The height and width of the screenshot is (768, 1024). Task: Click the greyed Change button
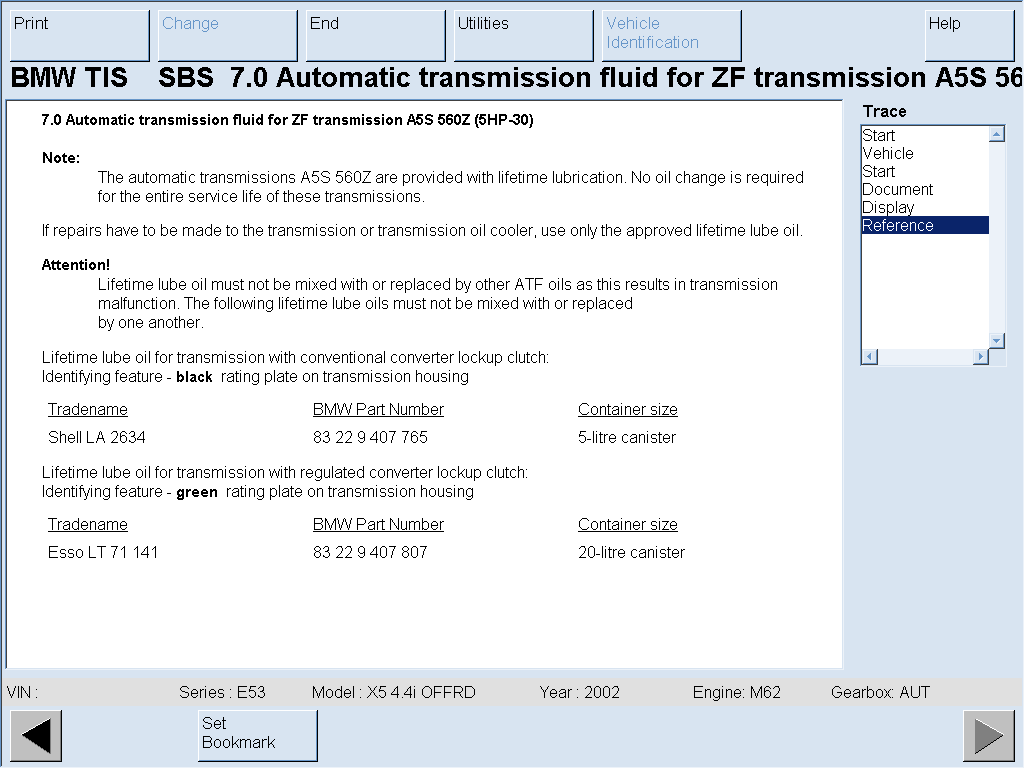coord(227,35)
